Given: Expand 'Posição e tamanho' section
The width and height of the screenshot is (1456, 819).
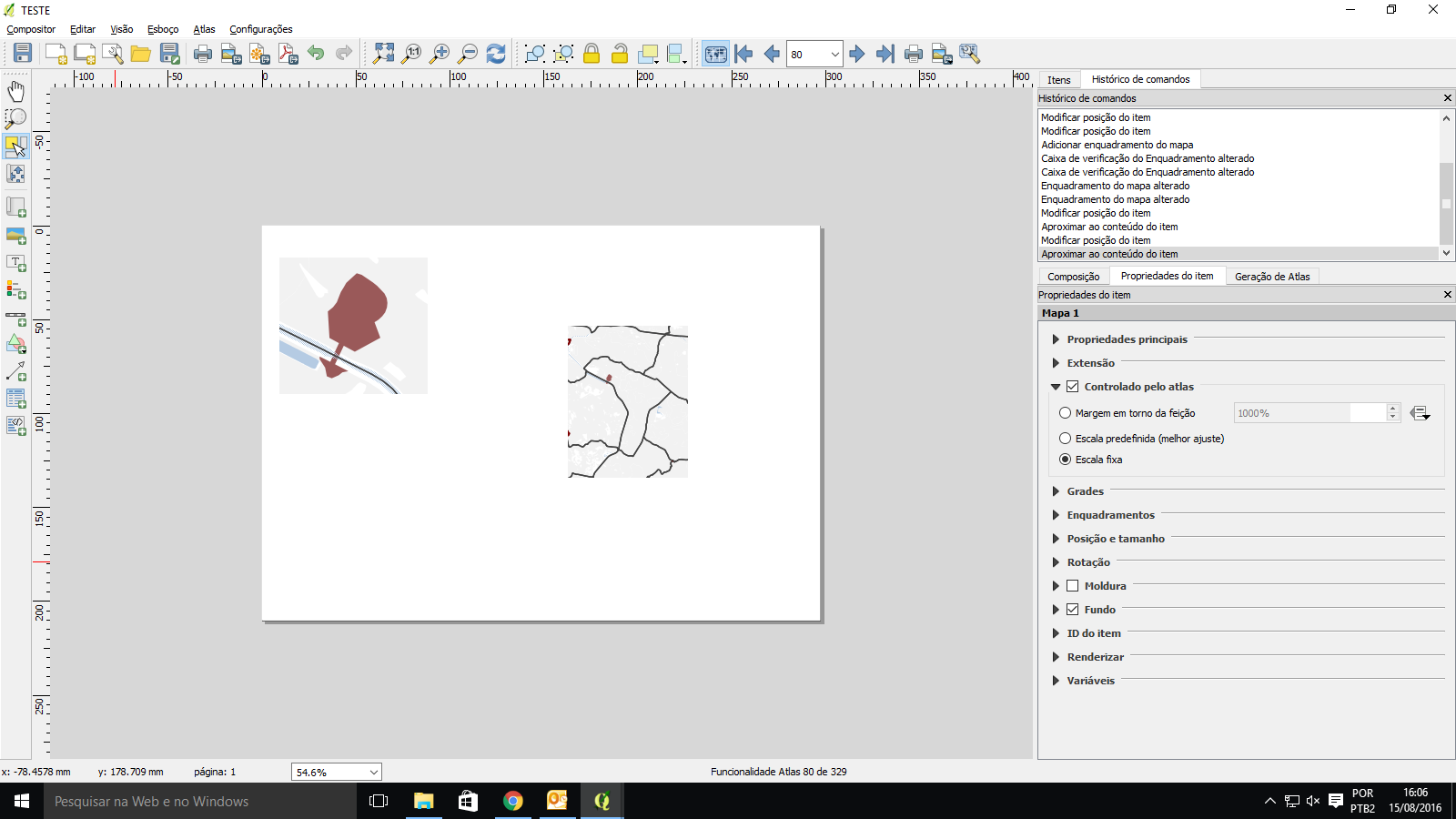Looking at the screenshot, I should click(1056, 539).
